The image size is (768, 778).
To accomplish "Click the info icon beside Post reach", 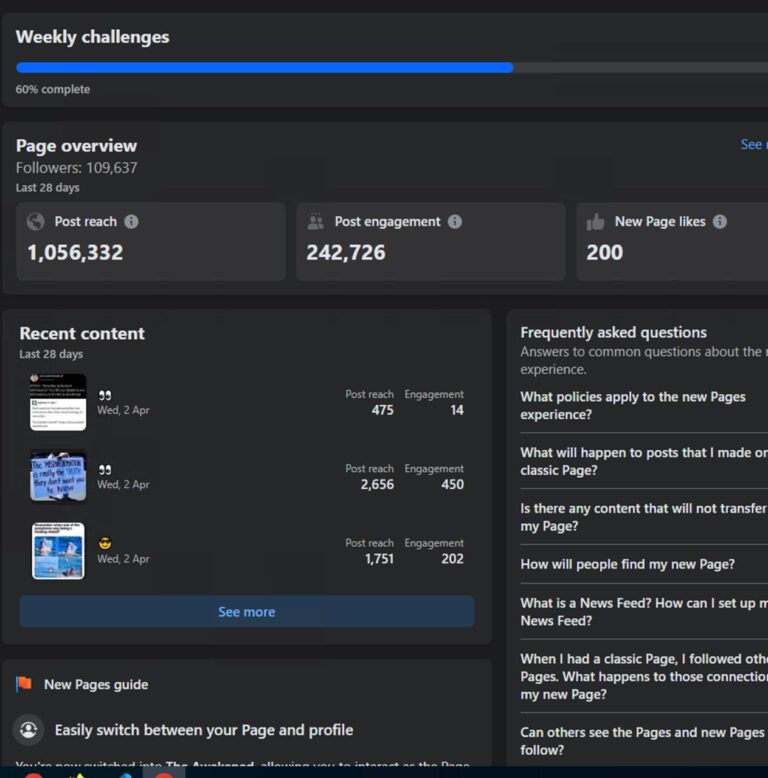I will click(131, 222).
